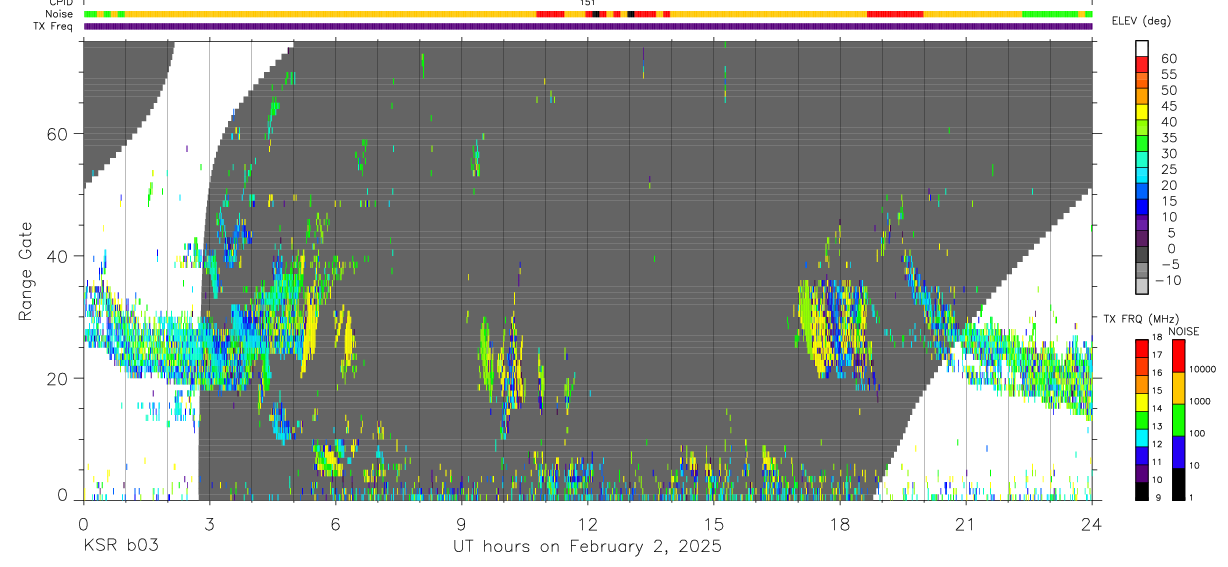Pick cyan ELEV swatch between 20 and 25
Image resolution: width=1228 pixels, height=567 pixels.
(x=1142, y=177)
